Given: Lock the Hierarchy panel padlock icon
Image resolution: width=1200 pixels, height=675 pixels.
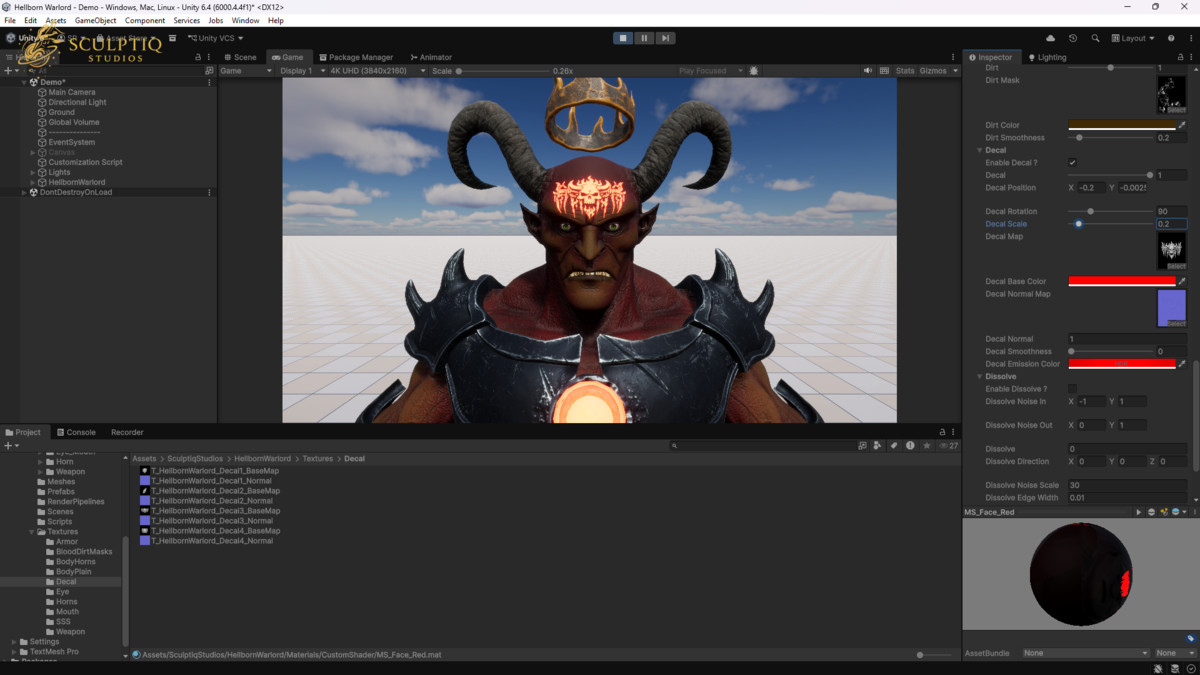Looking at the screenshot, I should (x=200, y=57).
